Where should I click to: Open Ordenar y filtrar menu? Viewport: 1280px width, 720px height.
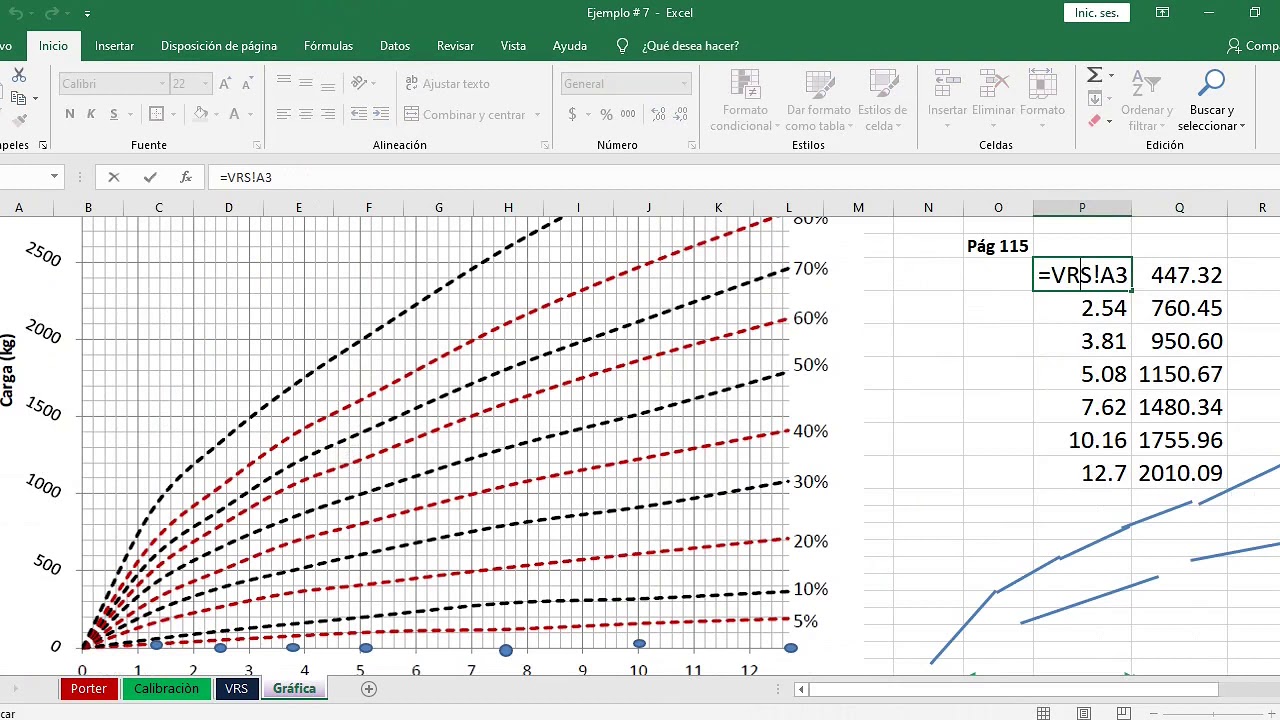pos(1146,100)
